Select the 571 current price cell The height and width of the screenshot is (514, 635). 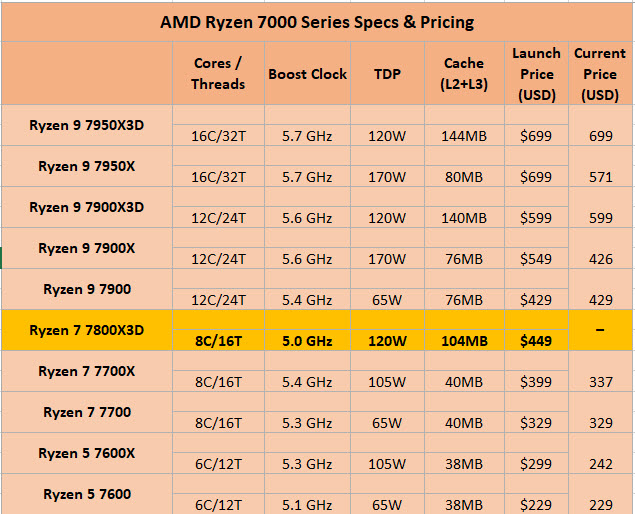(x=601, y=177)
